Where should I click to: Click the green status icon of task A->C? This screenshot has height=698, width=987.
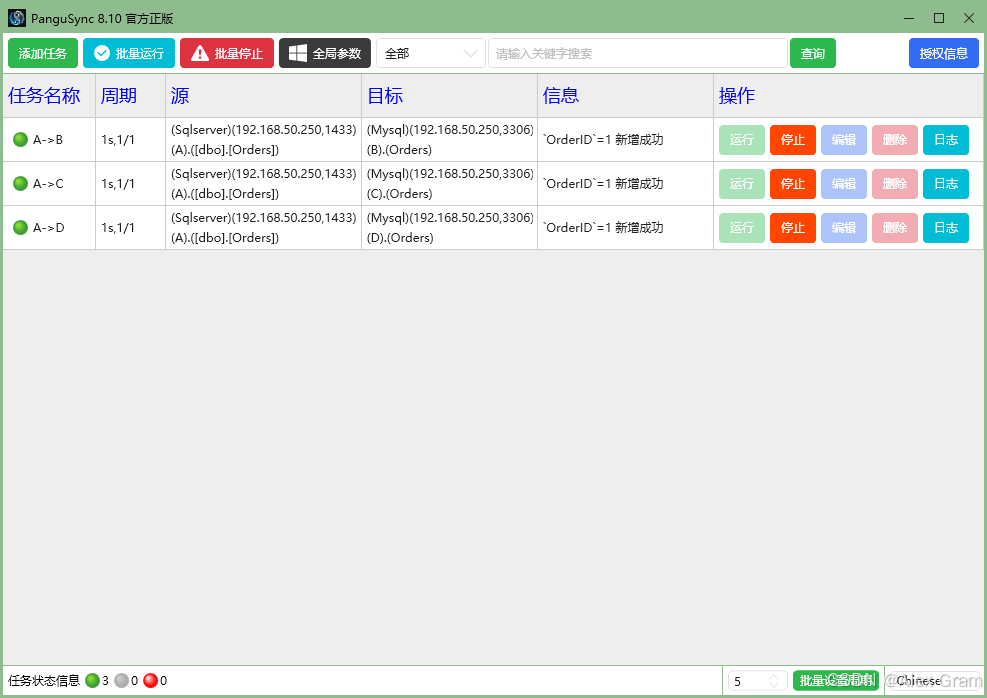click(x=21, y=183)
